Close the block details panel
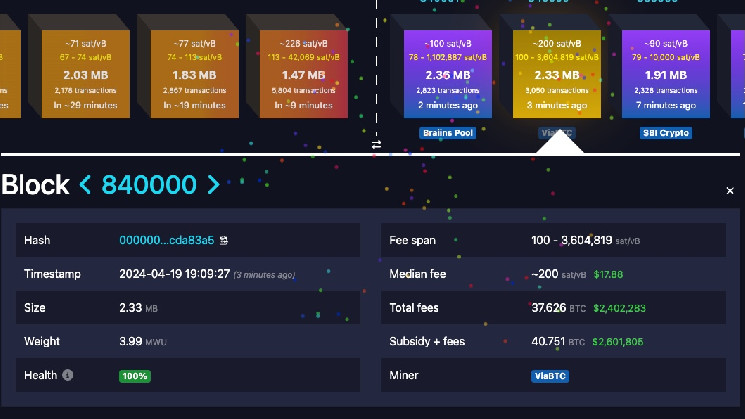The image size is (745, 419). [x=730, y=190]
